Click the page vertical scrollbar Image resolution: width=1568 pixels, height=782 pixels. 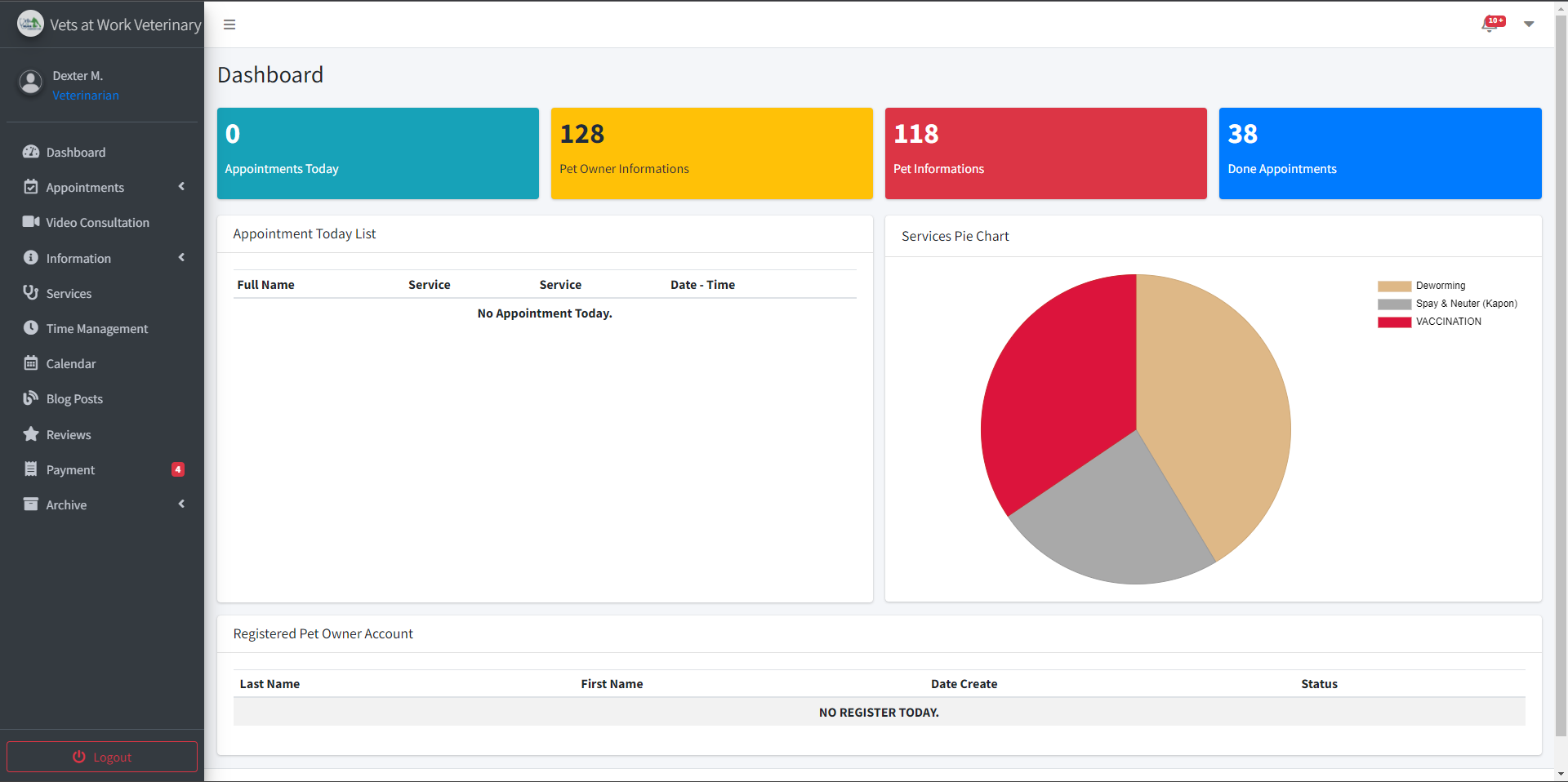coord(1561,375)
